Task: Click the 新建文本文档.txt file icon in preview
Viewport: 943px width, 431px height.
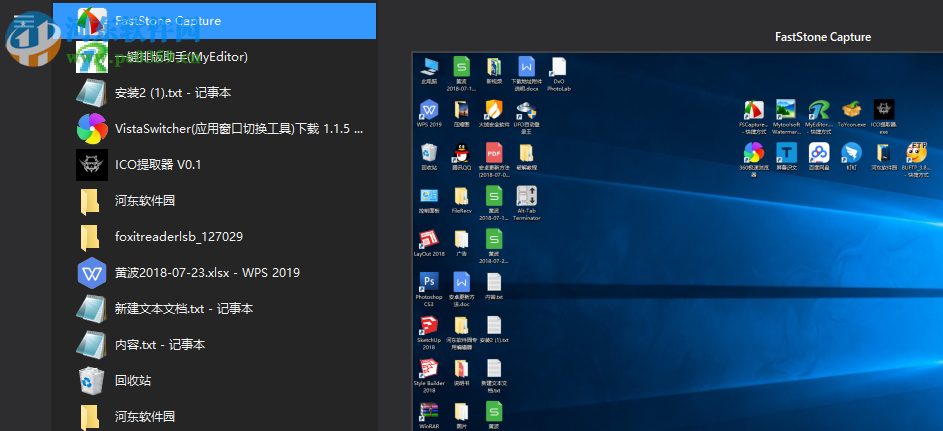Action: coord(494,368)
